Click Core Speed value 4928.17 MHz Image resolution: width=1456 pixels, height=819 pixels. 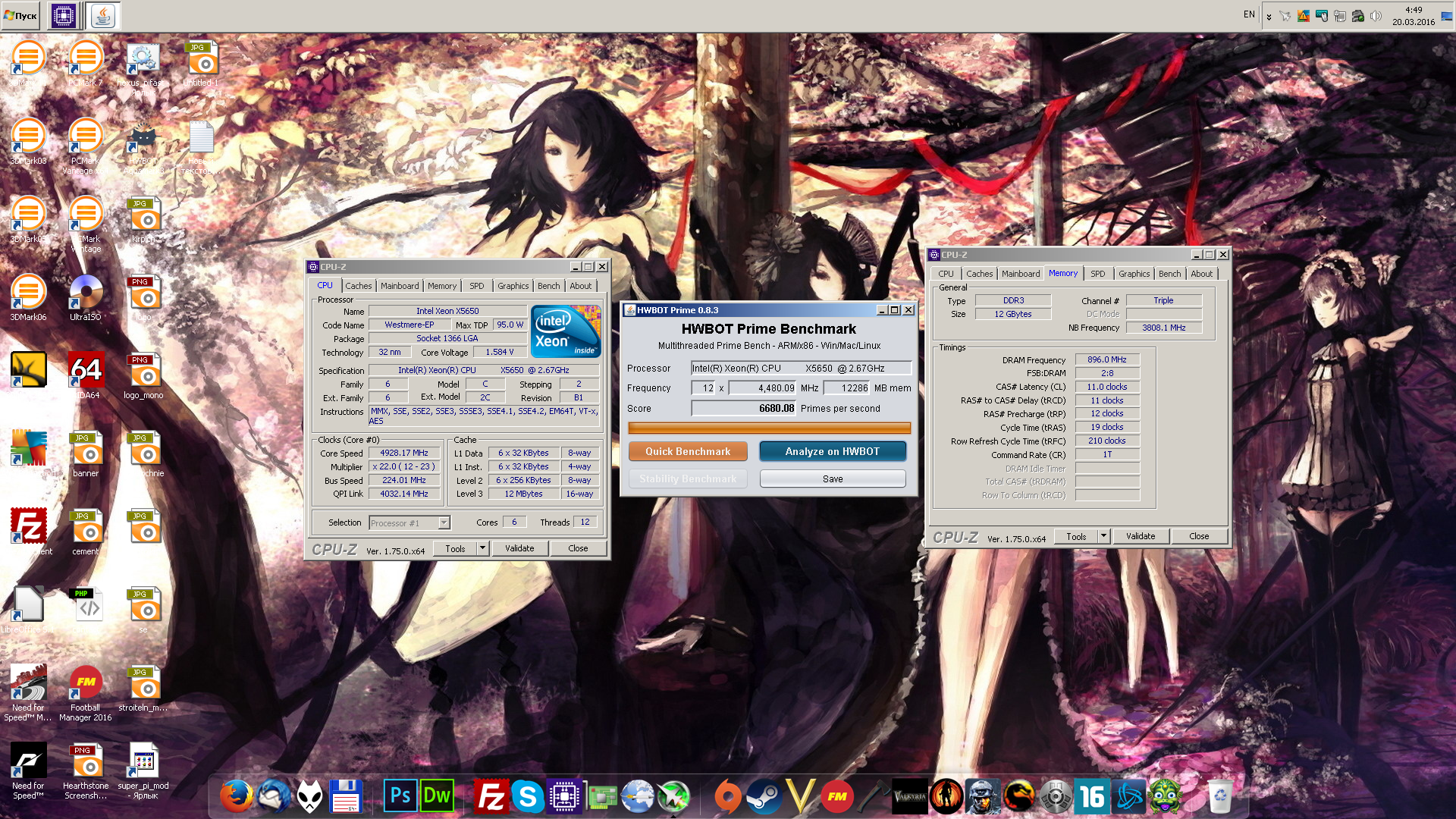404,453
